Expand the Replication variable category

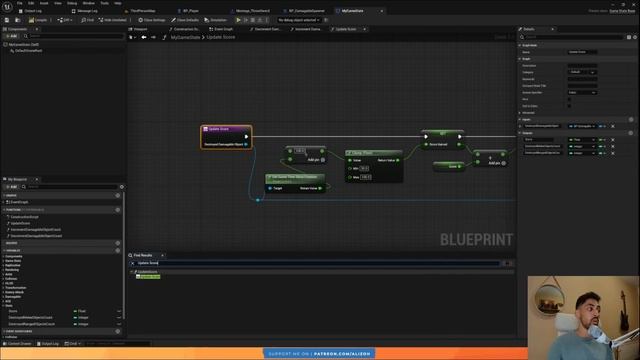4,265
